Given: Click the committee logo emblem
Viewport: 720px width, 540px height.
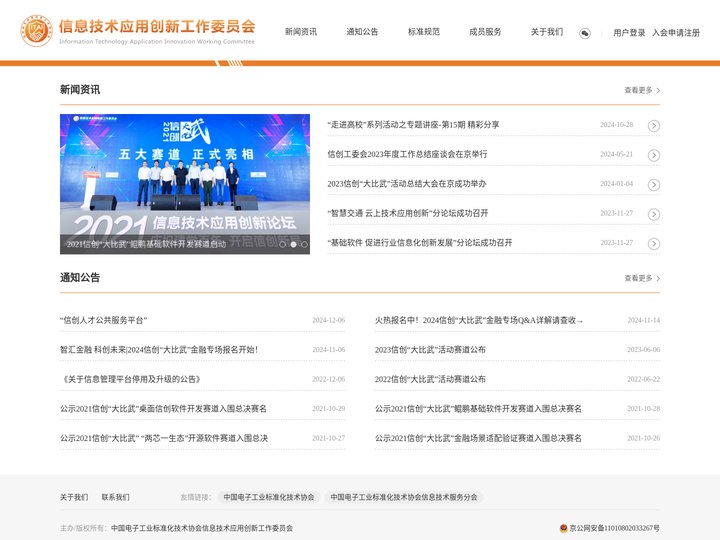Looking at the screenshot, I should pyautogui.click(x=36, y=31).
